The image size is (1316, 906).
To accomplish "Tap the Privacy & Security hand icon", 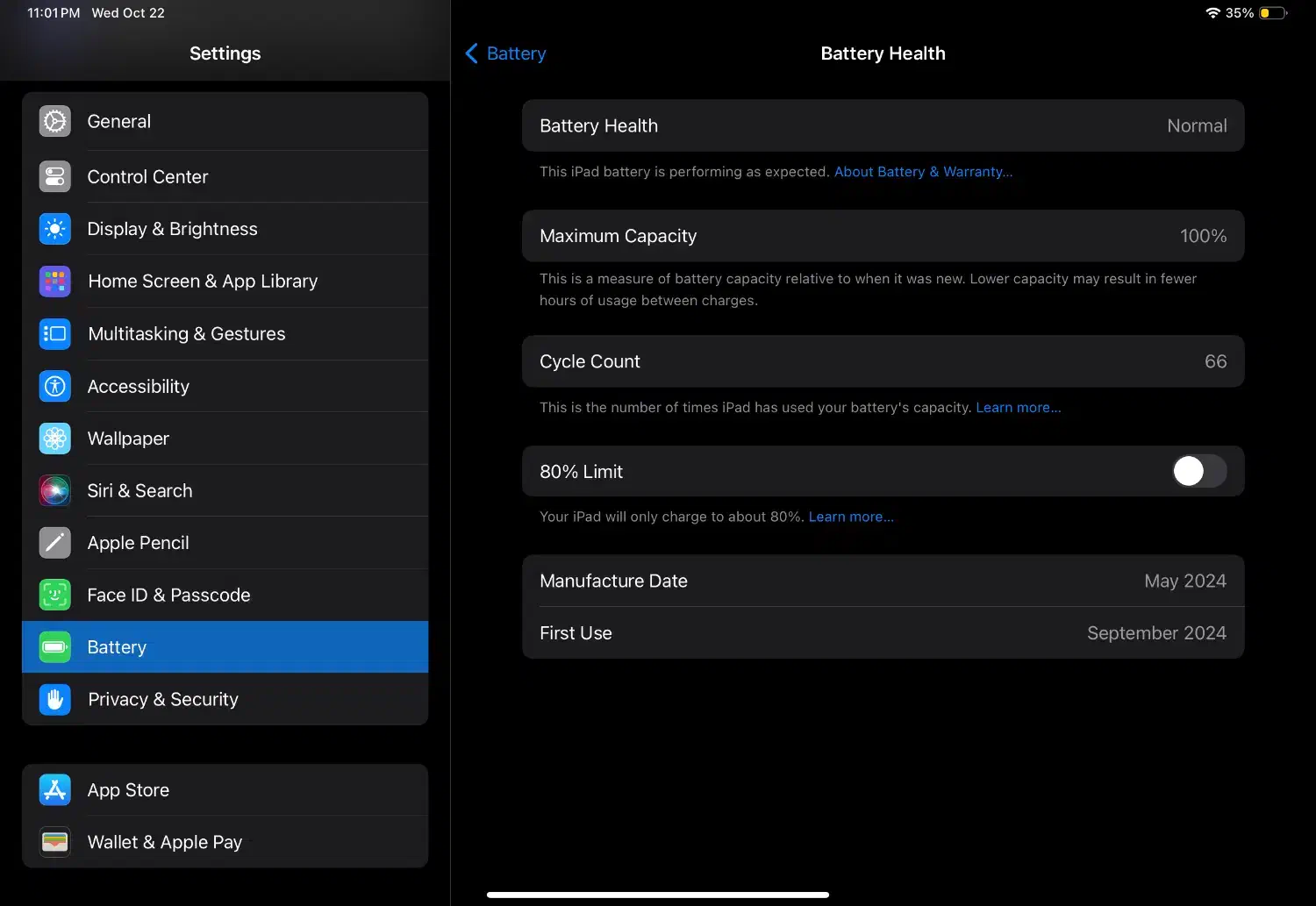I will 55,699.
